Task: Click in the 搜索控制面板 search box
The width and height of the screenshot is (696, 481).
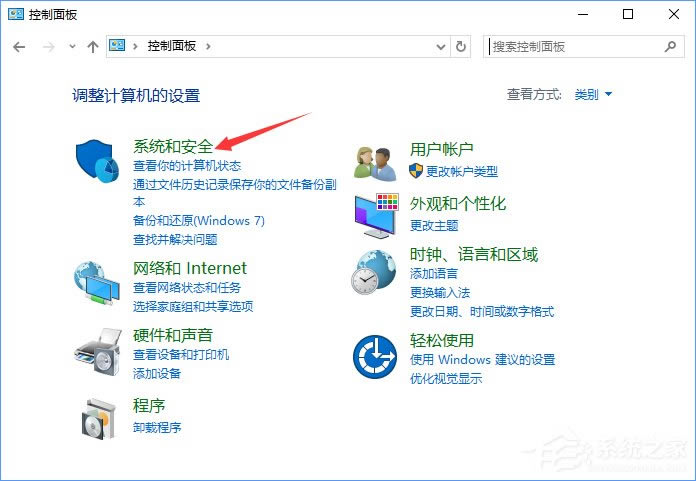Action: pos(572,46)
